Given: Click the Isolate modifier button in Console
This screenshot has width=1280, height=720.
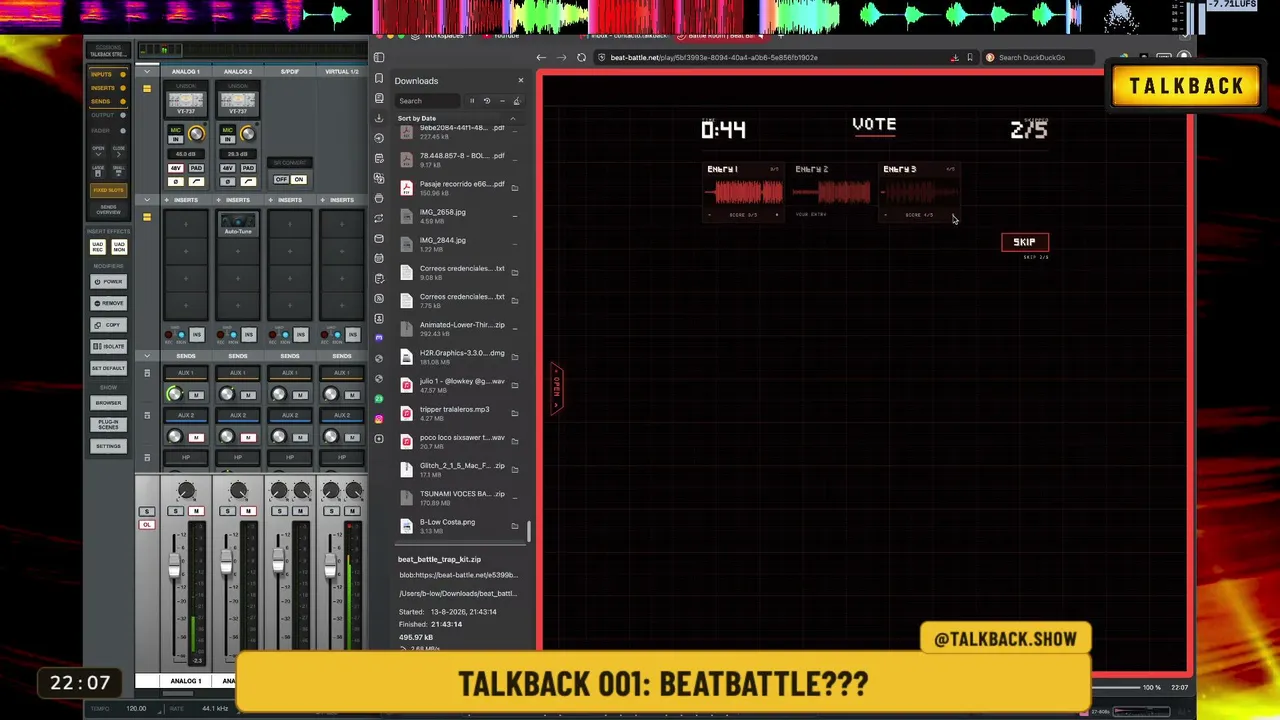Looking at the screenshot, I should (108, 346).
